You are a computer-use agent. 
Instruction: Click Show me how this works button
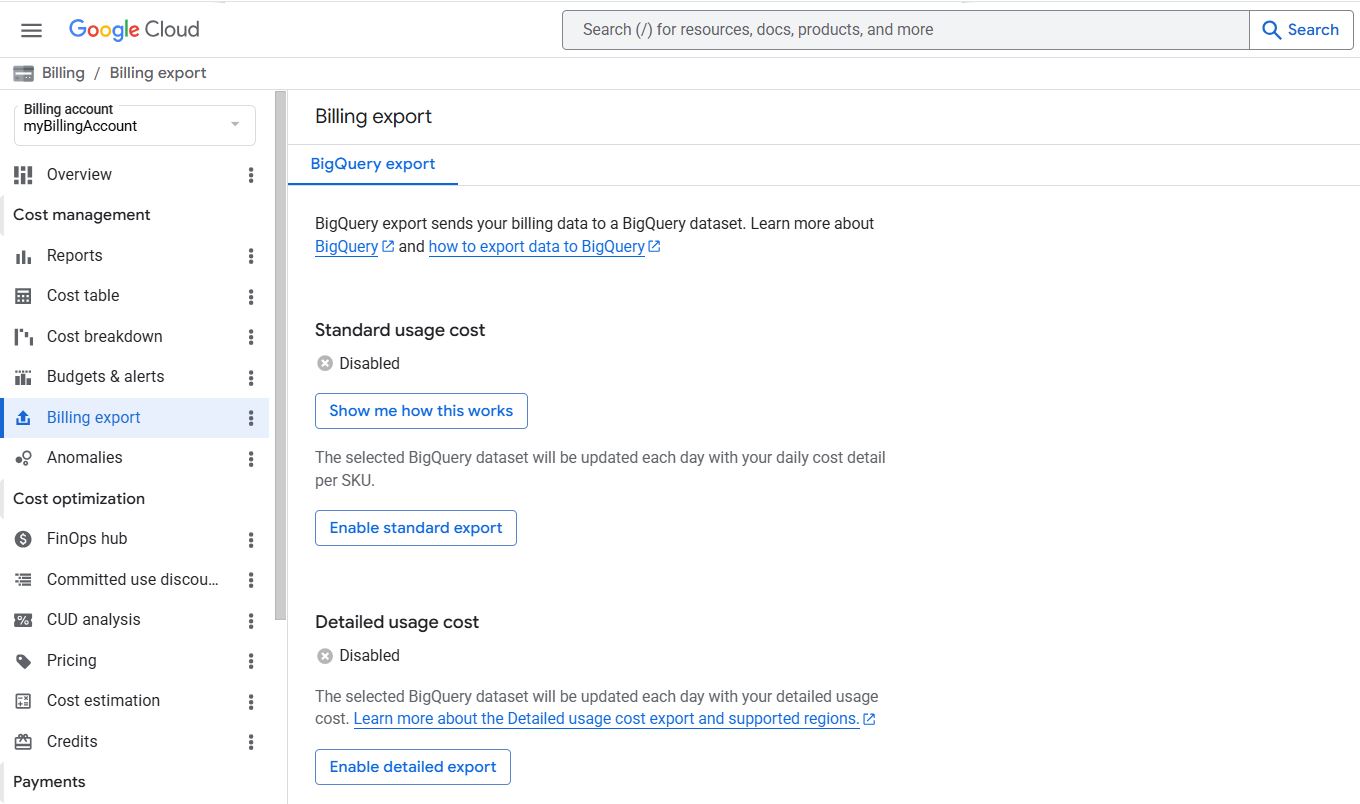(421, 411)
